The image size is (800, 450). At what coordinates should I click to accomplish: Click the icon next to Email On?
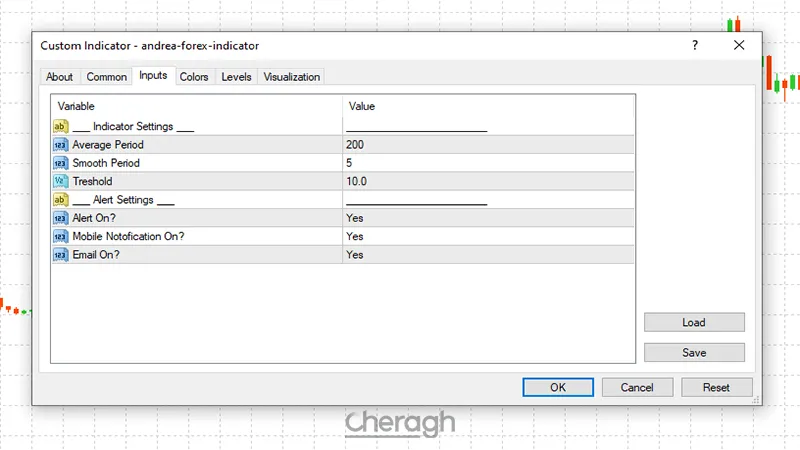tap(60, 255)
